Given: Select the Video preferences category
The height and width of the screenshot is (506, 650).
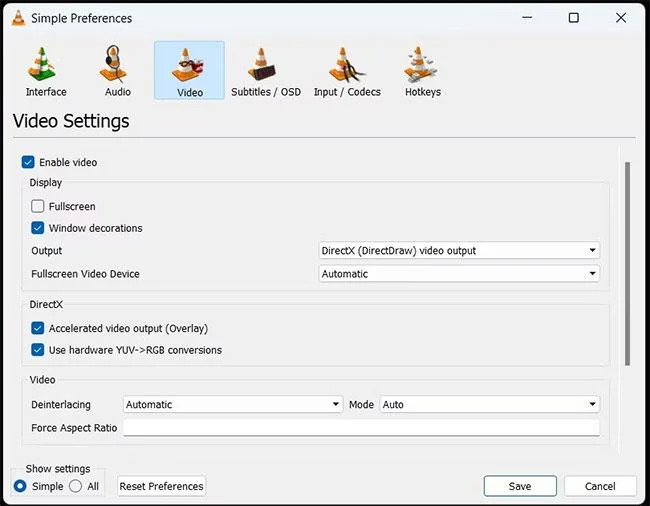Looking at the screenshot, I should click(189, 70).
